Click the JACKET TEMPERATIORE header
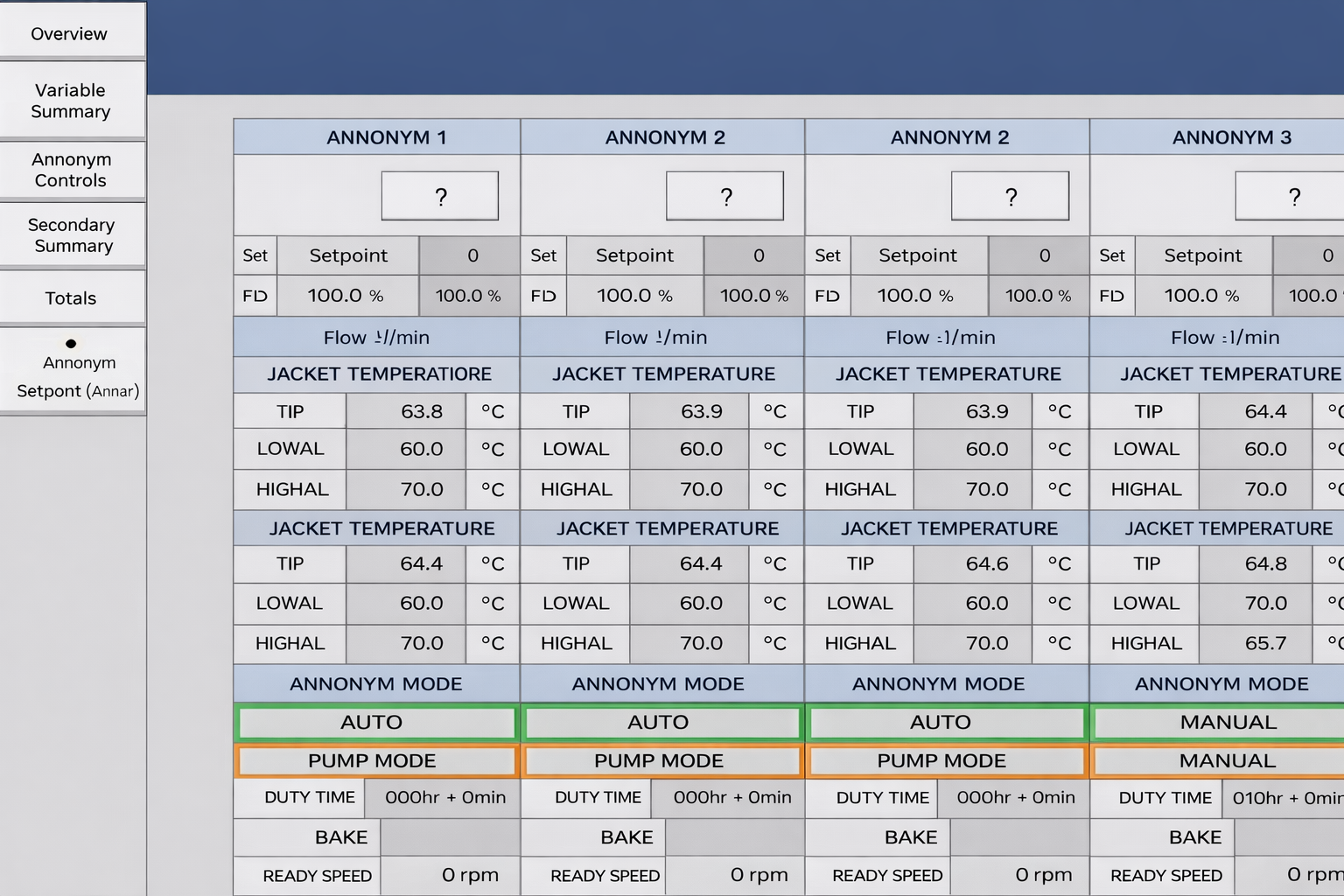Viewport: 1344px width, 896px height. [x=377, y=374]
